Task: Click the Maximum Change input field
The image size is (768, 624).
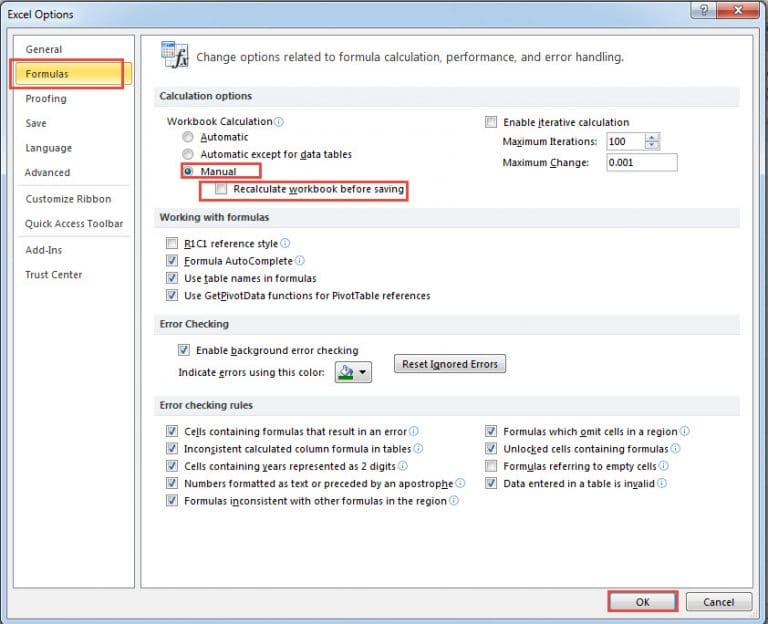Action: 642,163
